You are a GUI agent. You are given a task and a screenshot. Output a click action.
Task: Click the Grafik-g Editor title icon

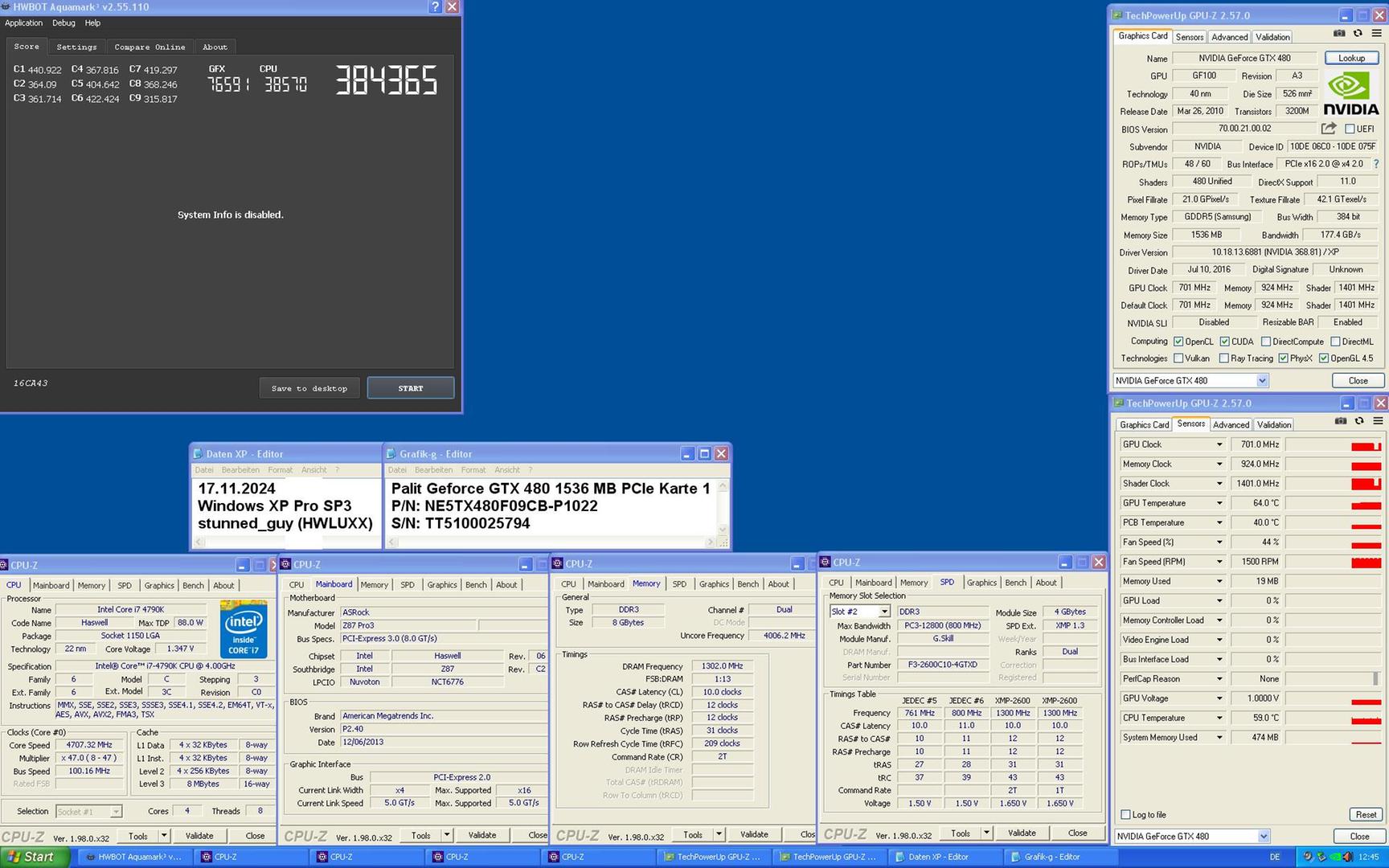coord(391,454)
